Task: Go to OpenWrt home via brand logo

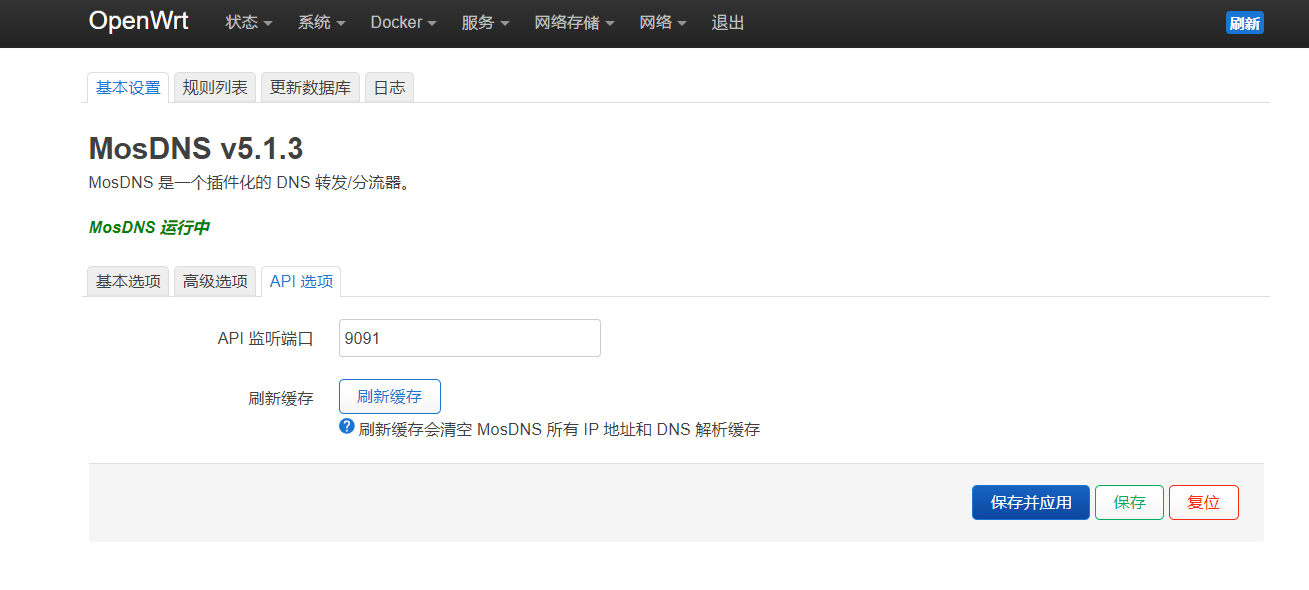Action: coord(138,22)
